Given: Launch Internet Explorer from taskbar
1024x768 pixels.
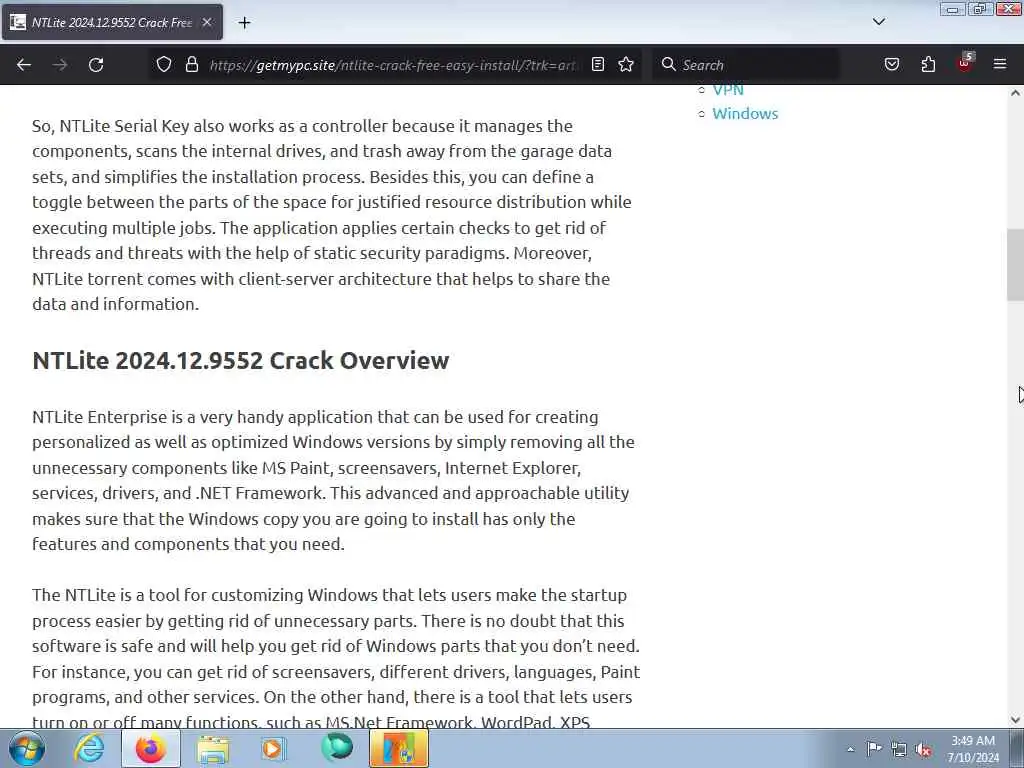Looking at the screenshot, I should tap(89, 748).
